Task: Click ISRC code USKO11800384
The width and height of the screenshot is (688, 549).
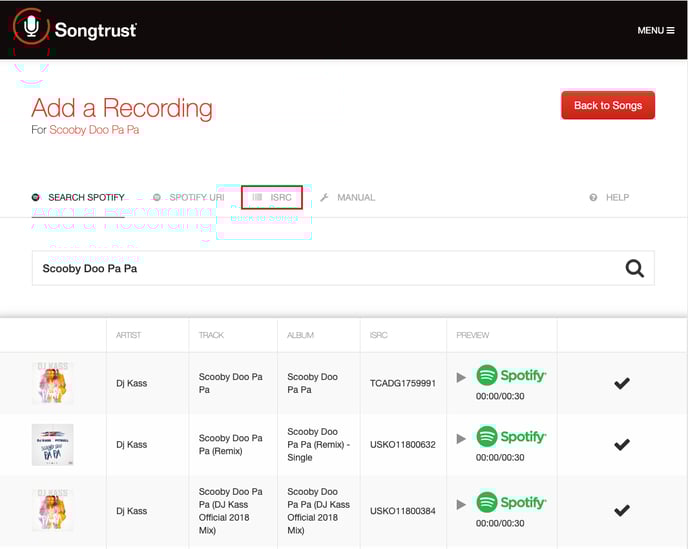Action: (x=403, y=511)
